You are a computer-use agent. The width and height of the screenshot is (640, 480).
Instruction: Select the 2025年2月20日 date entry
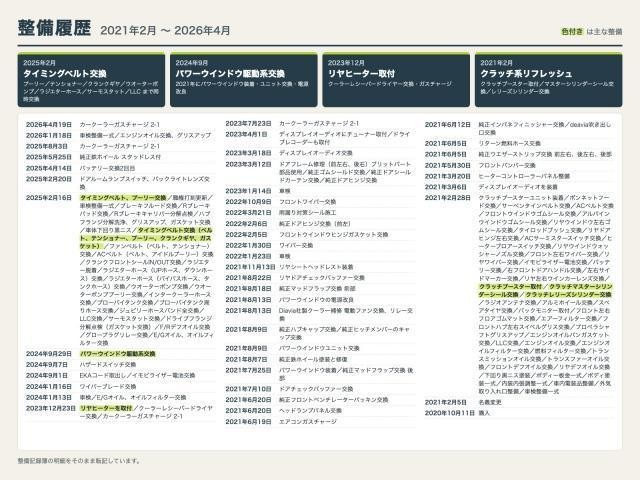[49, 179]
